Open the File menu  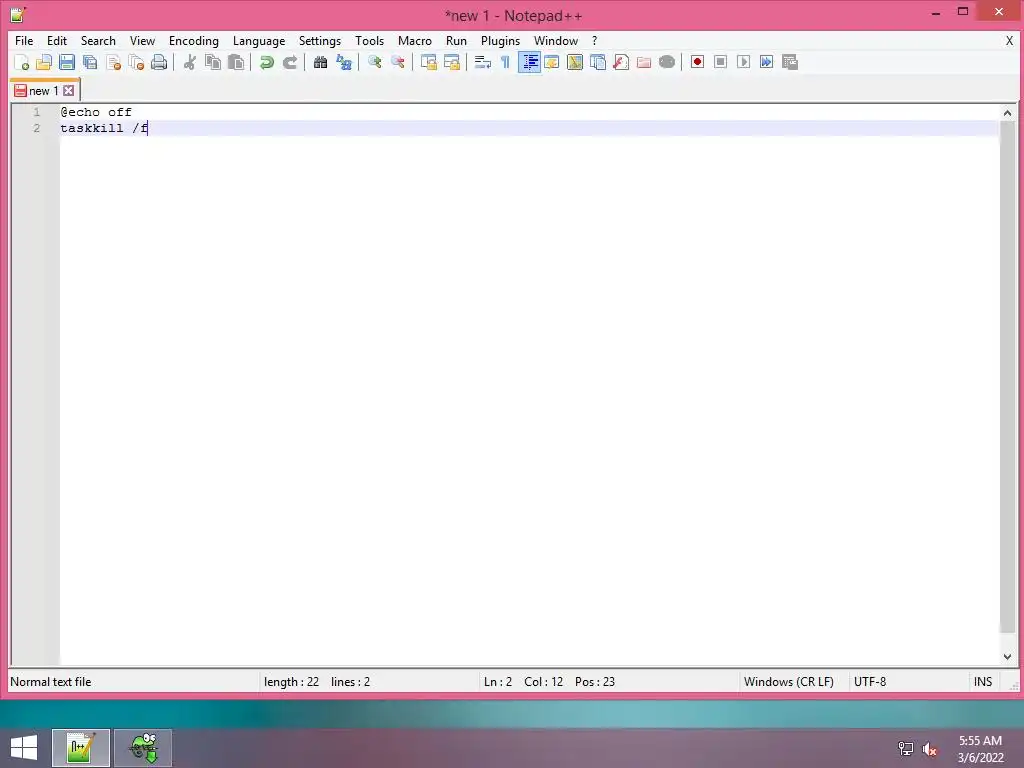pyautogui.click(x=24, y=40)
